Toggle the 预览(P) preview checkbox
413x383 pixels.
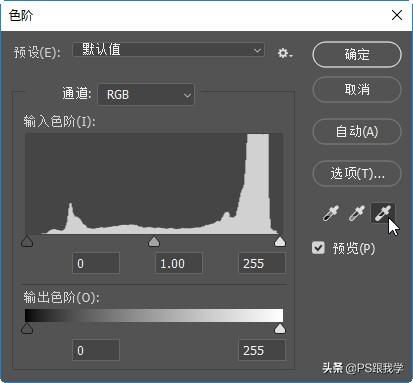pyautogui.click(x=318, y=248)
